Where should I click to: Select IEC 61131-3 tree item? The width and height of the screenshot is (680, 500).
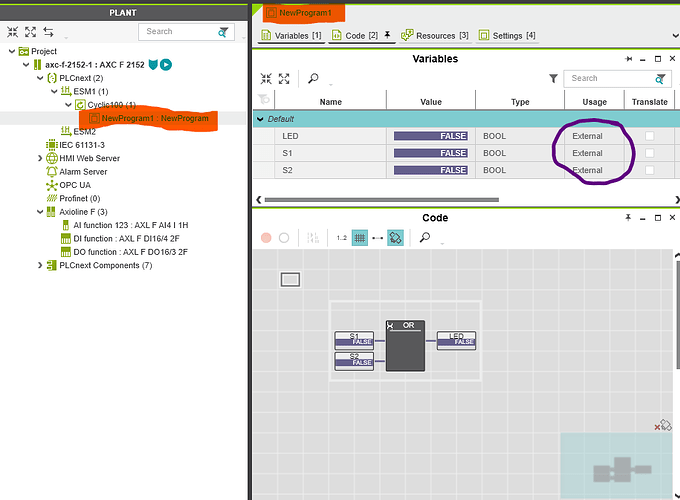76,145
